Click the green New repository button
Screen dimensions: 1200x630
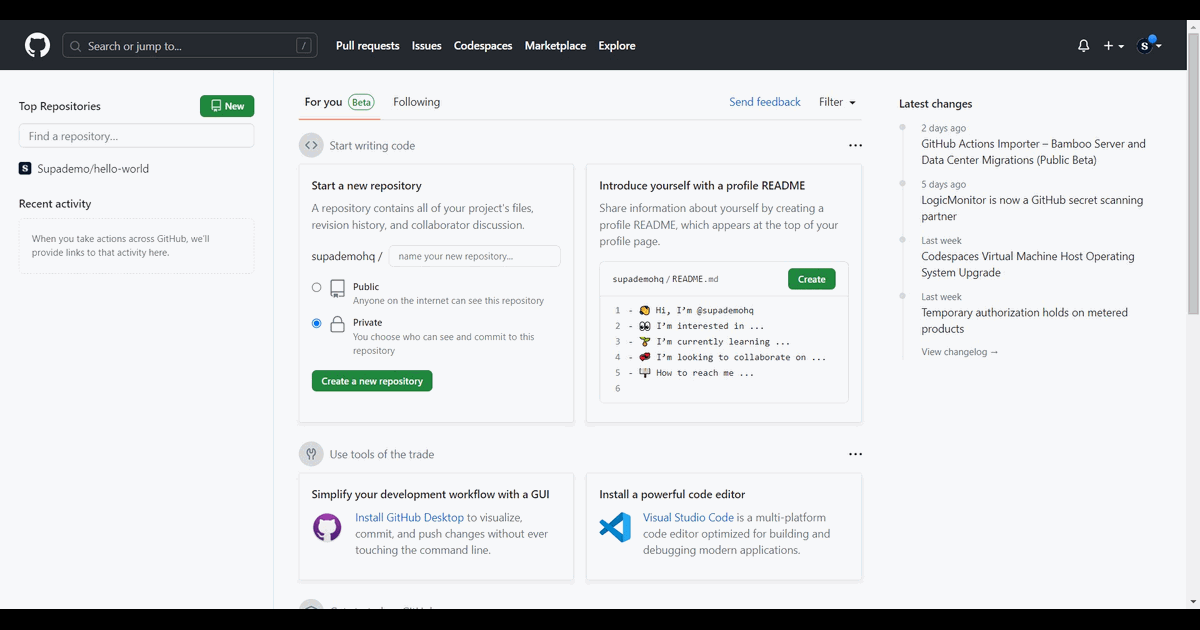click(227, 106)
